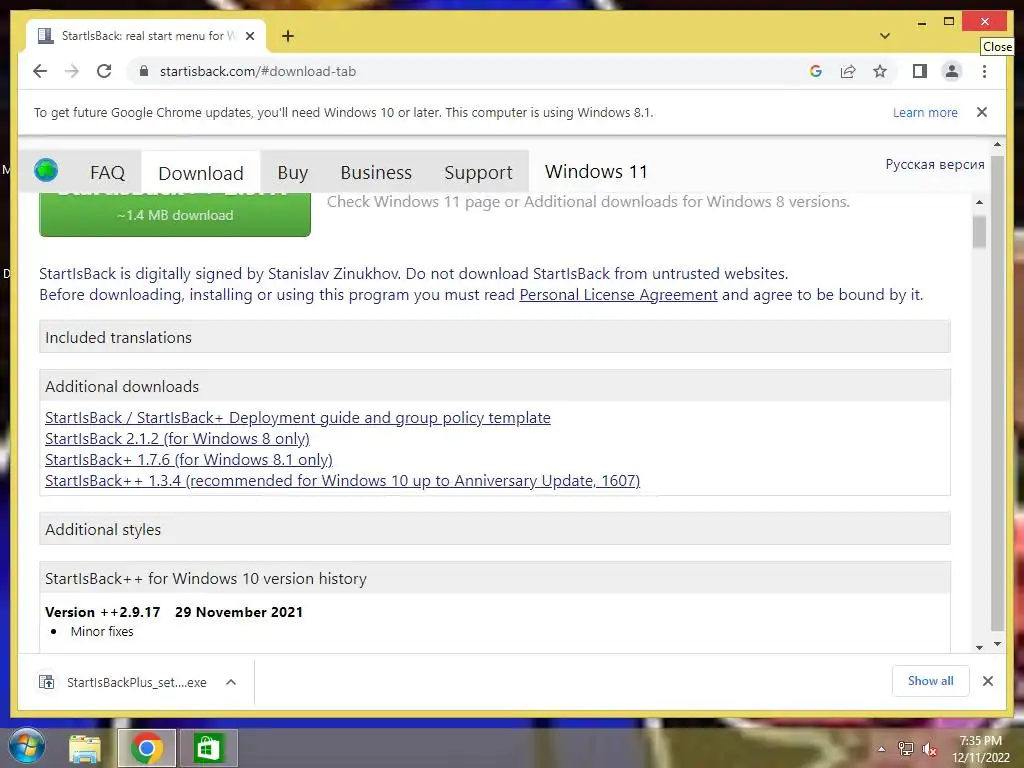Click the lock site info icon

(144, 71)
